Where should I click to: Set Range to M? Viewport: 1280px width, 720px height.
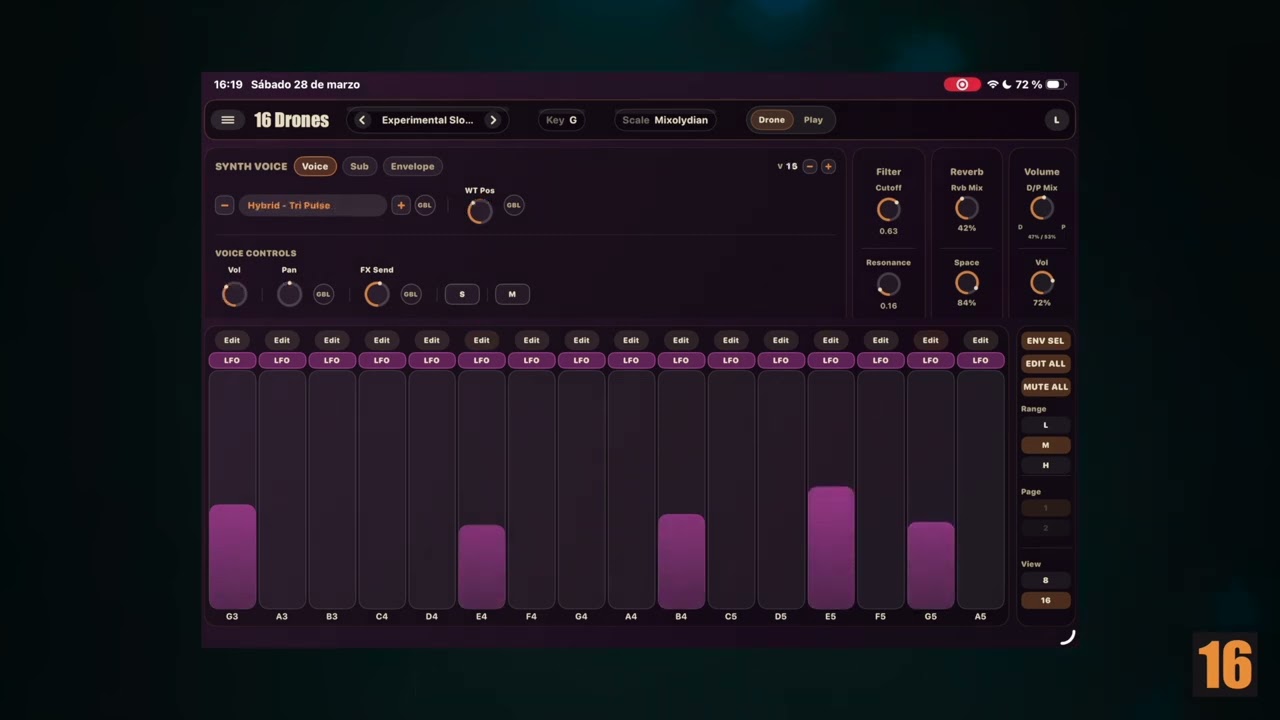[x=1045, y=445]
